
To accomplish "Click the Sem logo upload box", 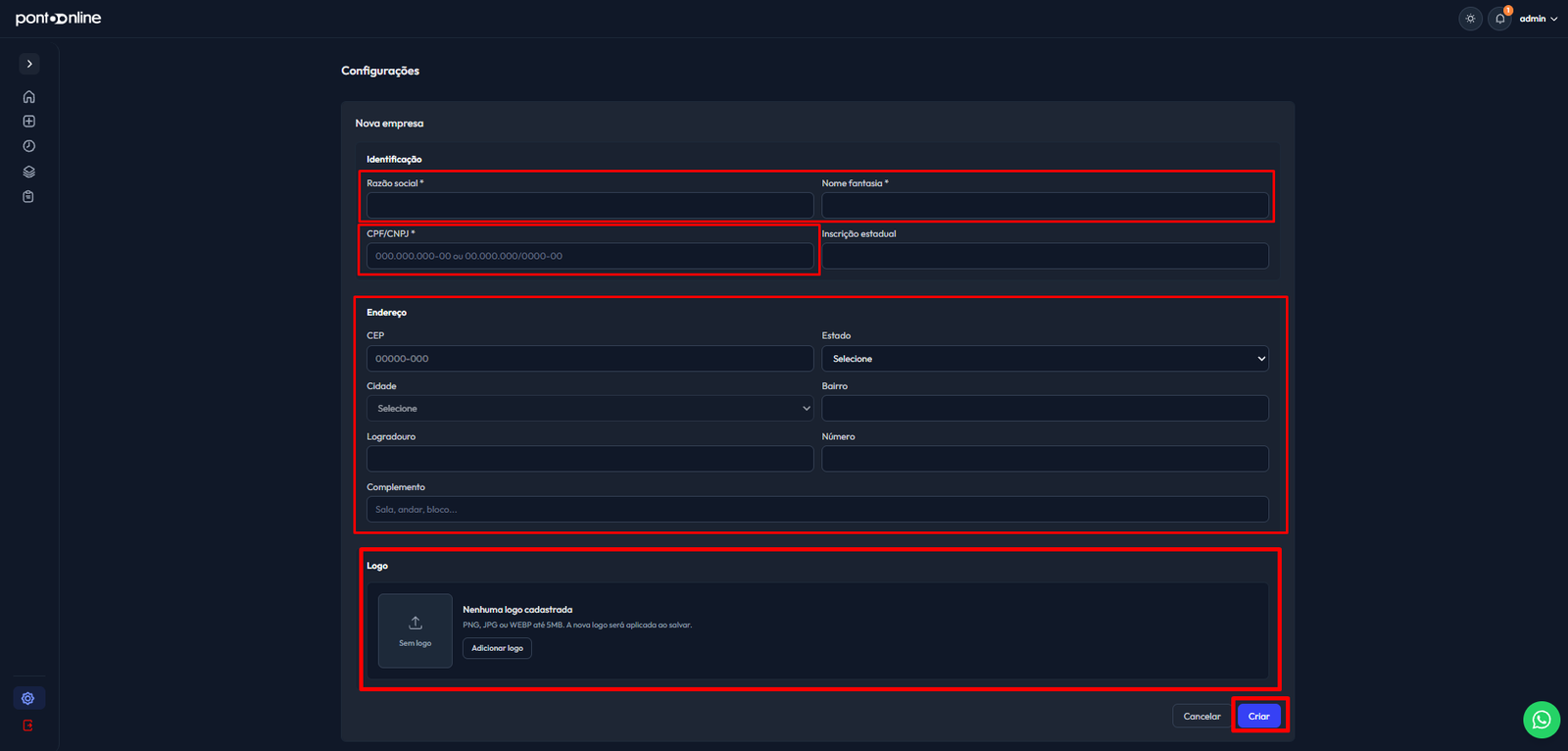I will [x=416, y=630].
